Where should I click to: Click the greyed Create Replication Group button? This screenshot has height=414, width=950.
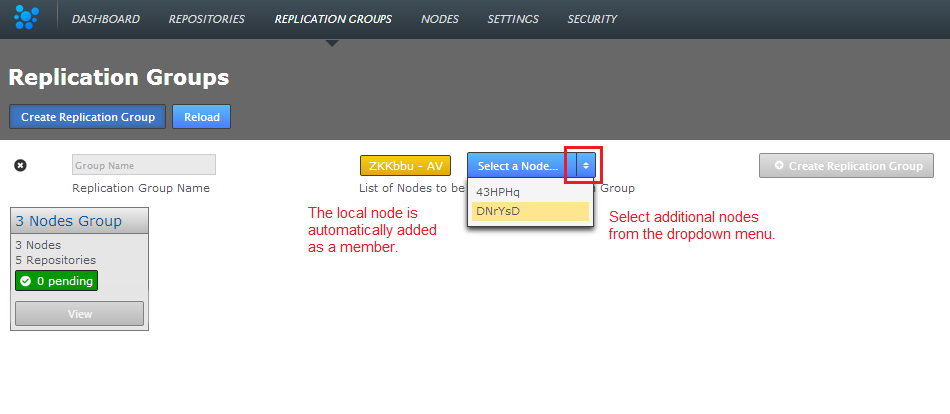pos(846,165)
